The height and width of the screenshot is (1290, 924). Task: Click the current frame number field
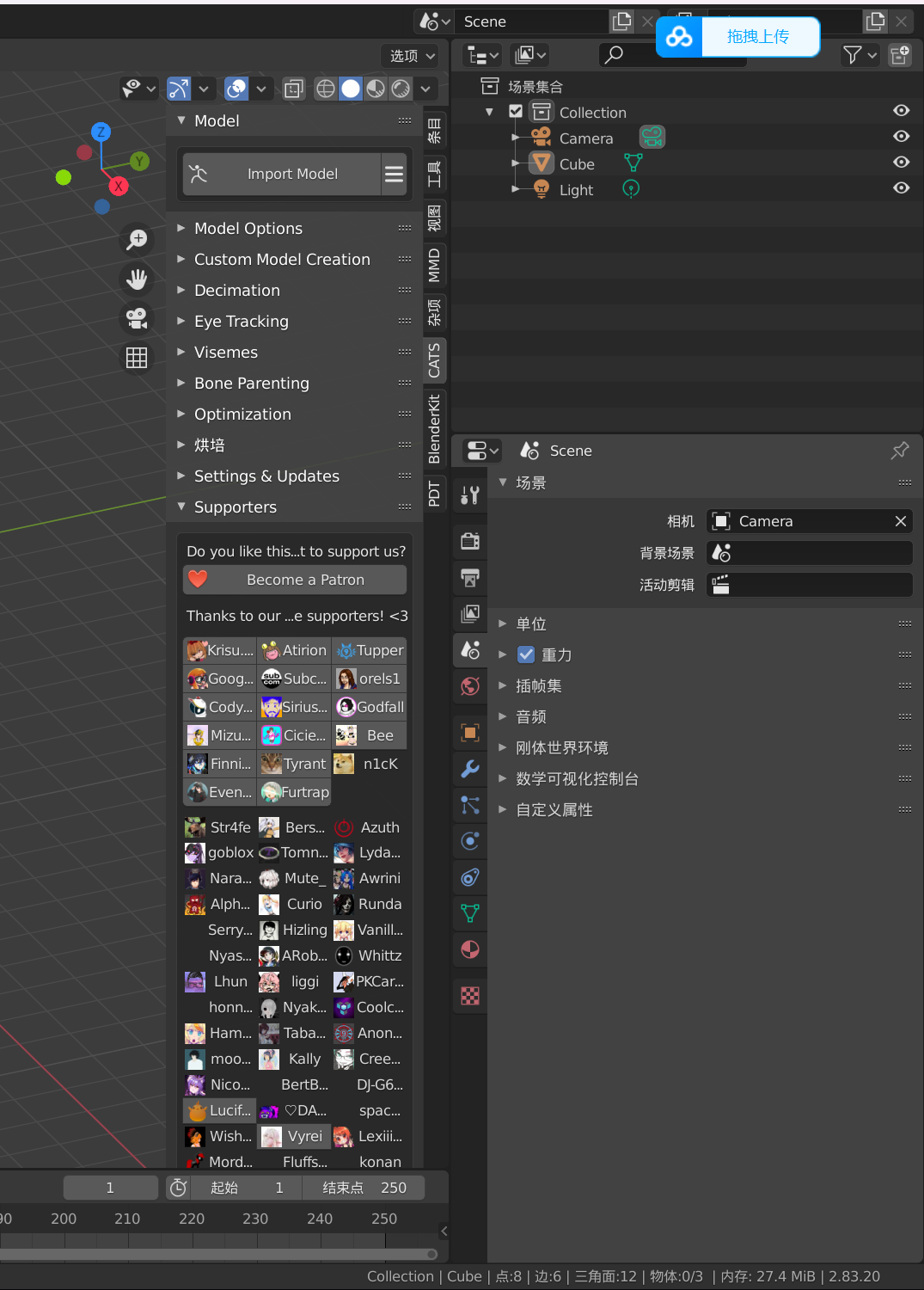[110, 1188]
